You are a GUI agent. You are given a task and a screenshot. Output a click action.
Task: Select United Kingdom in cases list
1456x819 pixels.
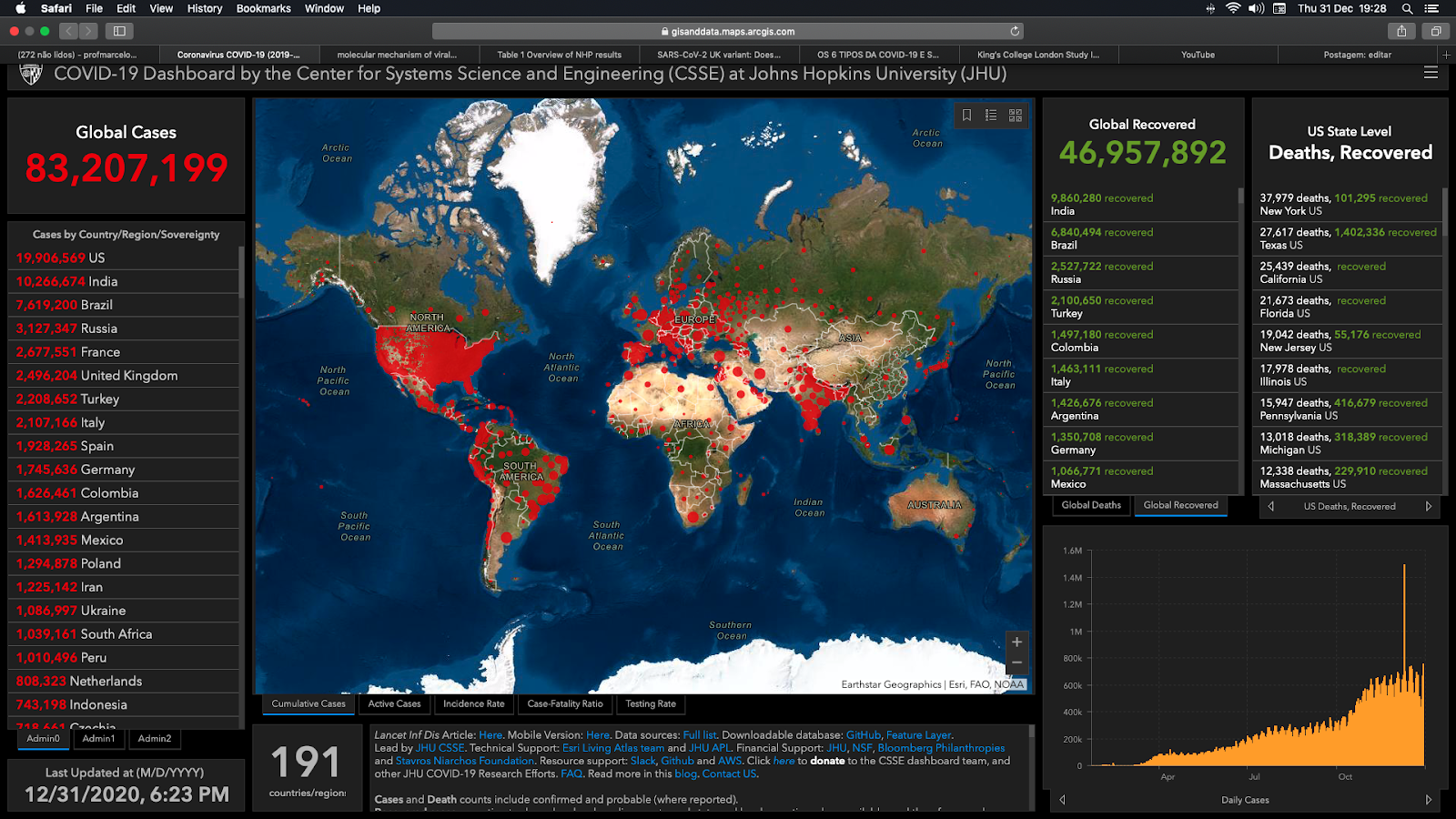pos(123,375)
